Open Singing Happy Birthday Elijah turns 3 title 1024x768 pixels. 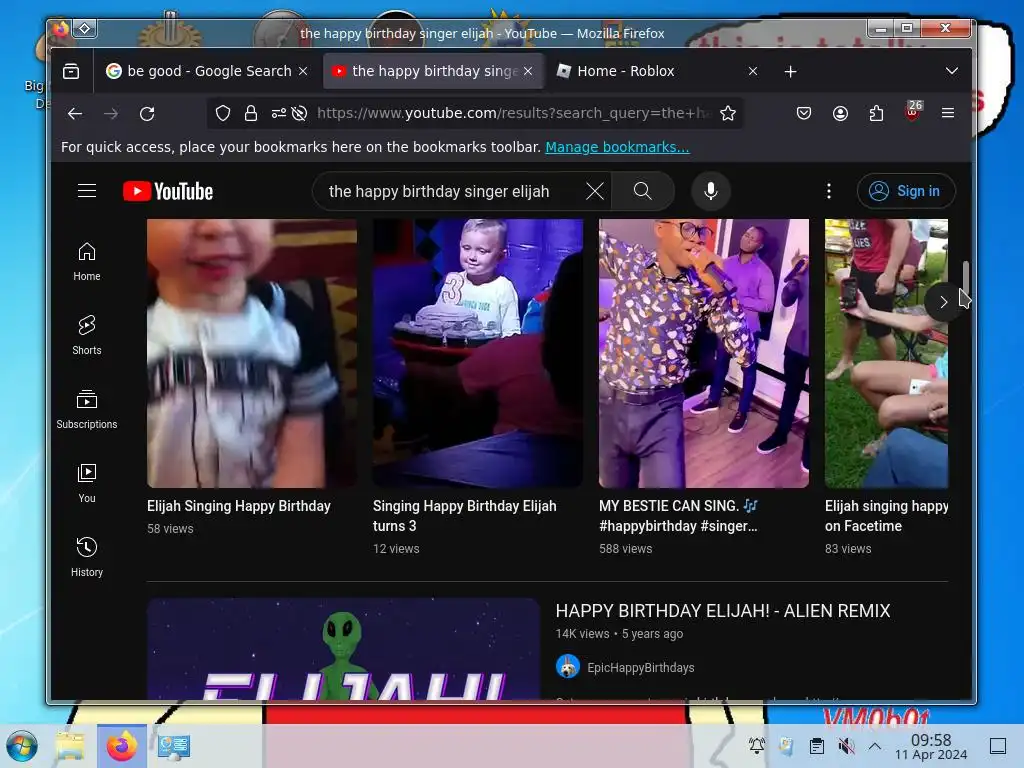click(x=464, y=516)
